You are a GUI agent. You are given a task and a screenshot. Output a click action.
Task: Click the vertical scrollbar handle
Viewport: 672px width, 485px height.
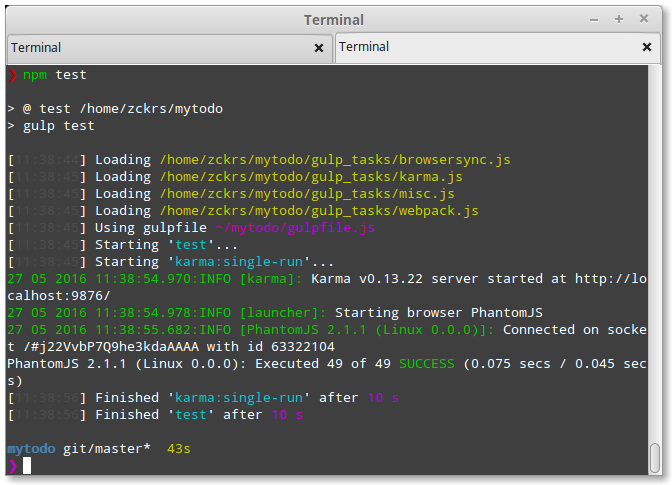[x=655, y=454]
